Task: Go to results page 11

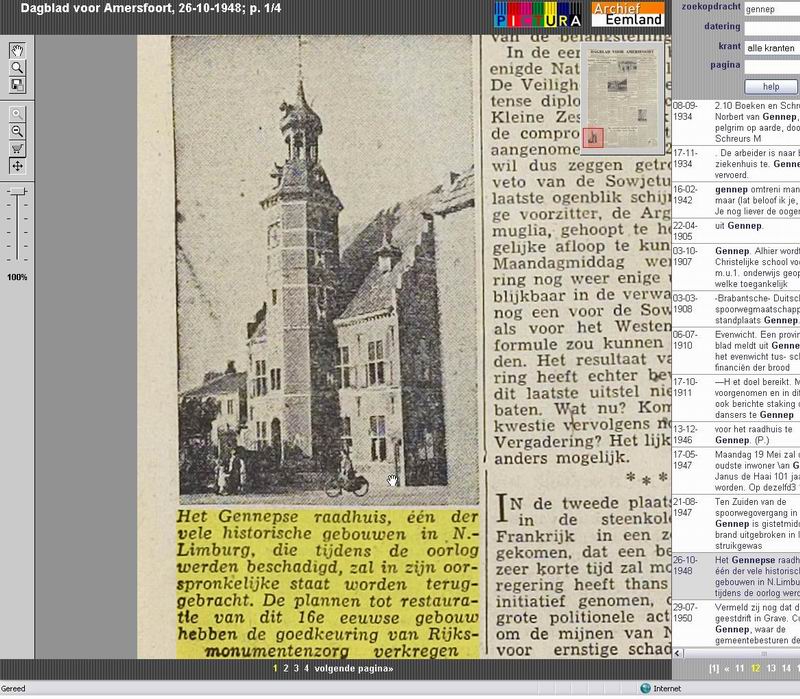Action: click(x=740, y=668)
